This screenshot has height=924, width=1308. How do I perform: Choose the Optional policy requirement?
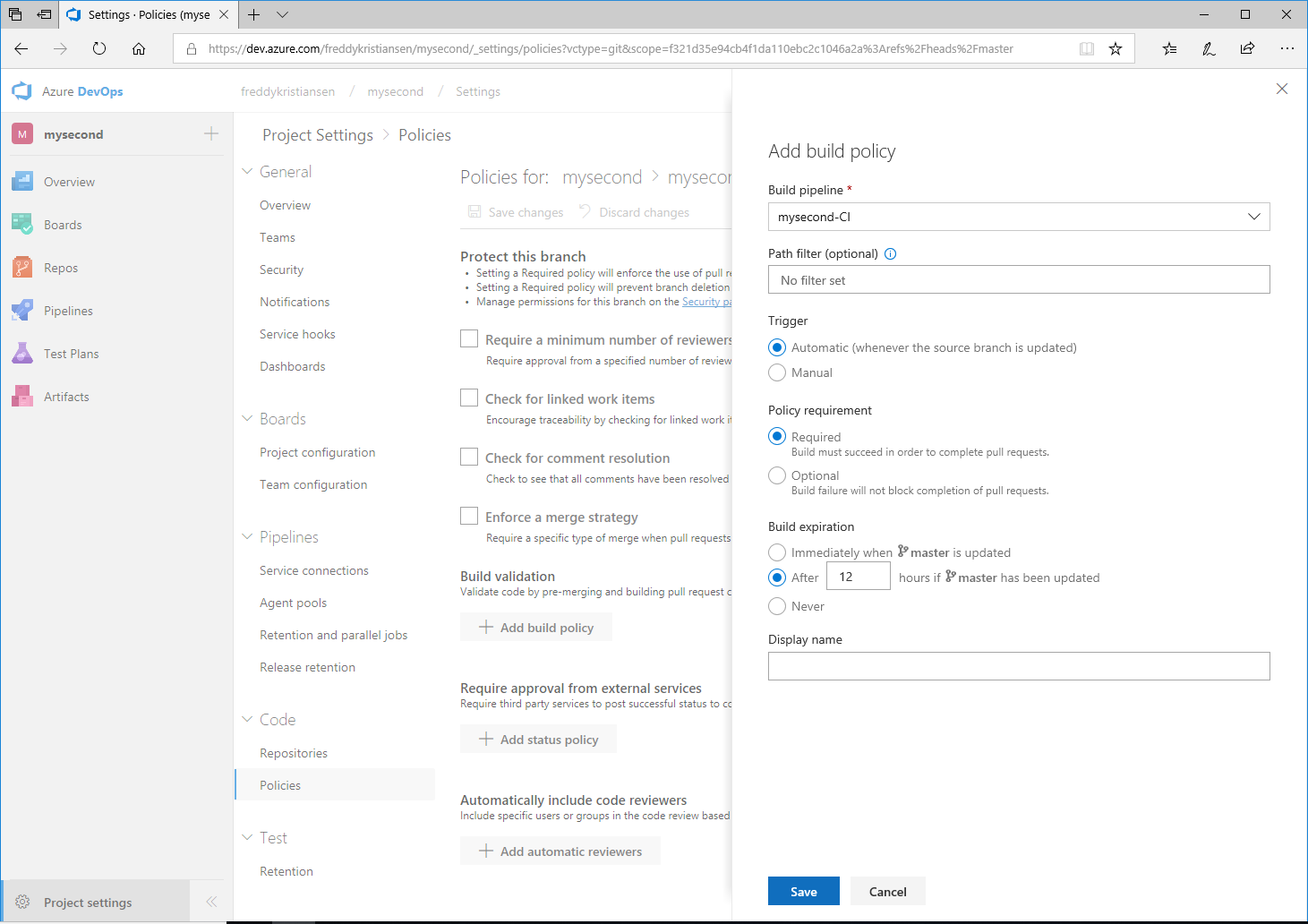[x=777, y=475]
